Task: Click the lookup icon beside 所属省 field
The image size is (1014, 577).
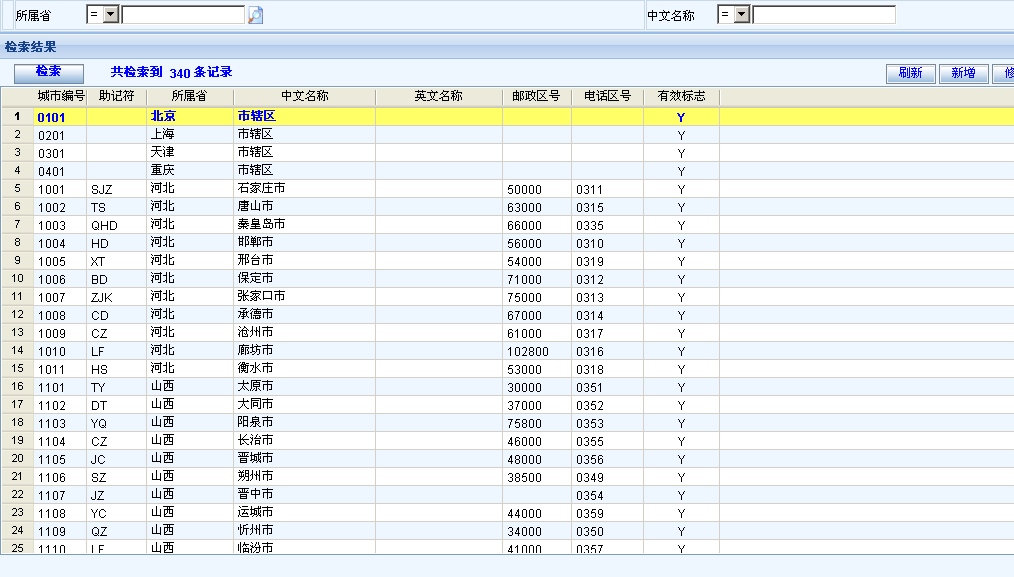Action: 255,15
